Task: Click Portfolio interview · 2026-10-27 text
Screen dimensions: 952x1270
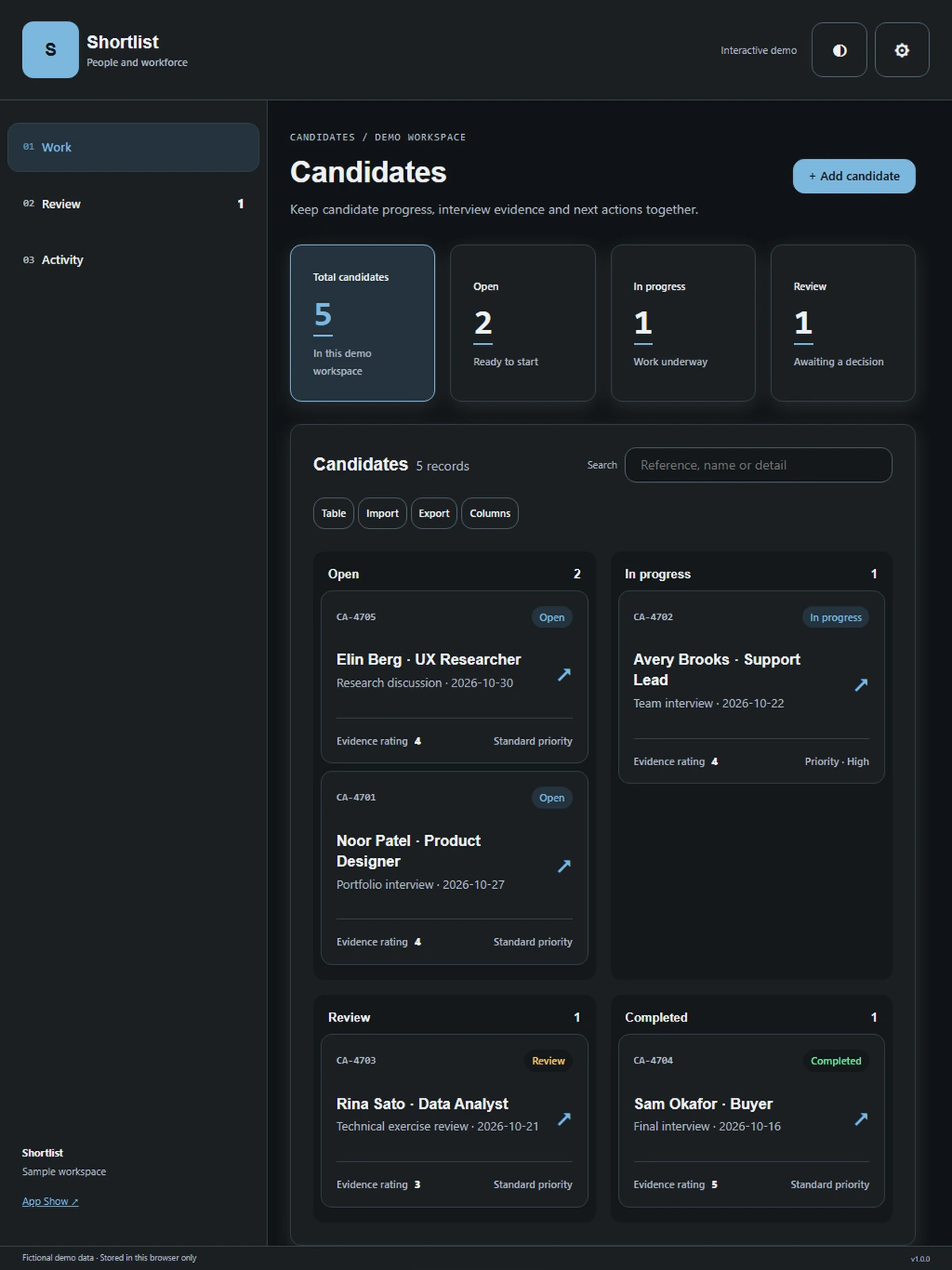Action: pyautogui.click(x=420, y=884)
